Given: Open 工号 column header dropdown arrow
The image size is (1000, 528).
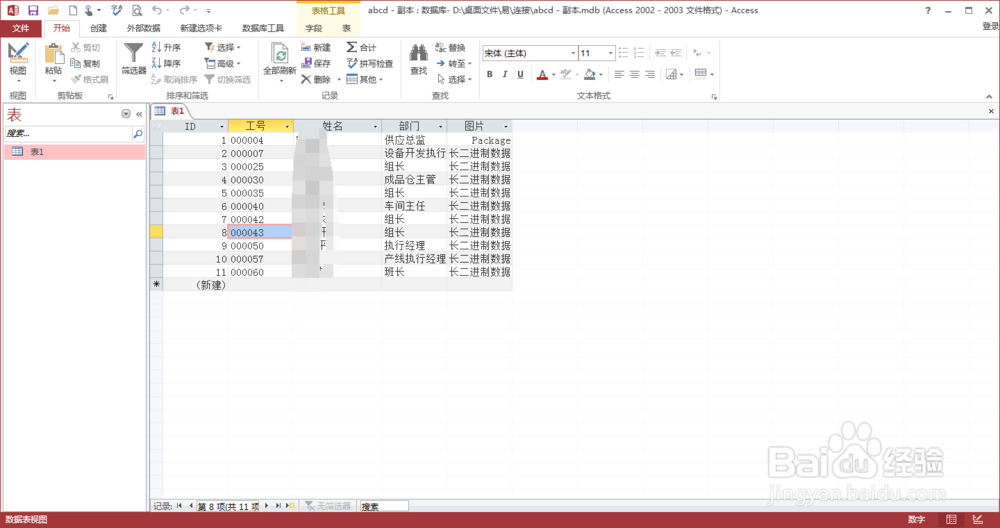Looking at the screenshot, I should click(x=287, y=126).
